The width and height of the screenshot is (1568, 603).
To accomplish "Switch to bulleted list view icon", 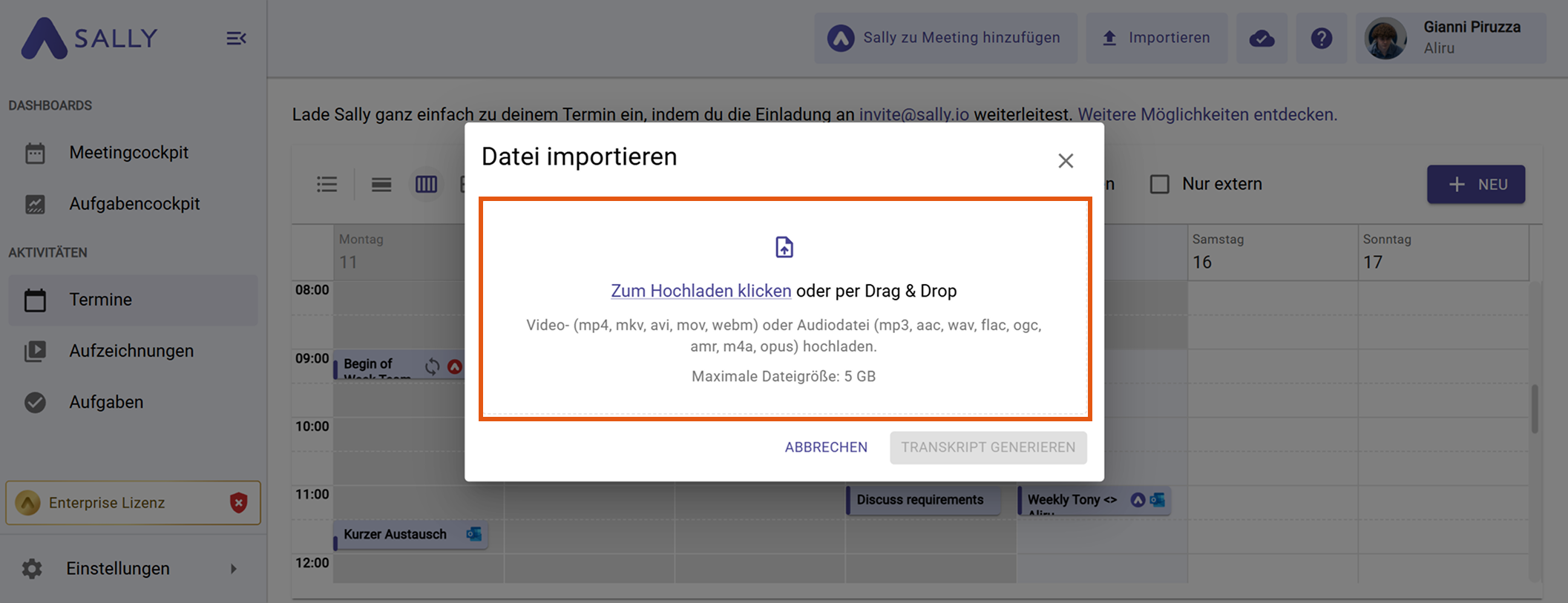I will (x=327, y=184).
